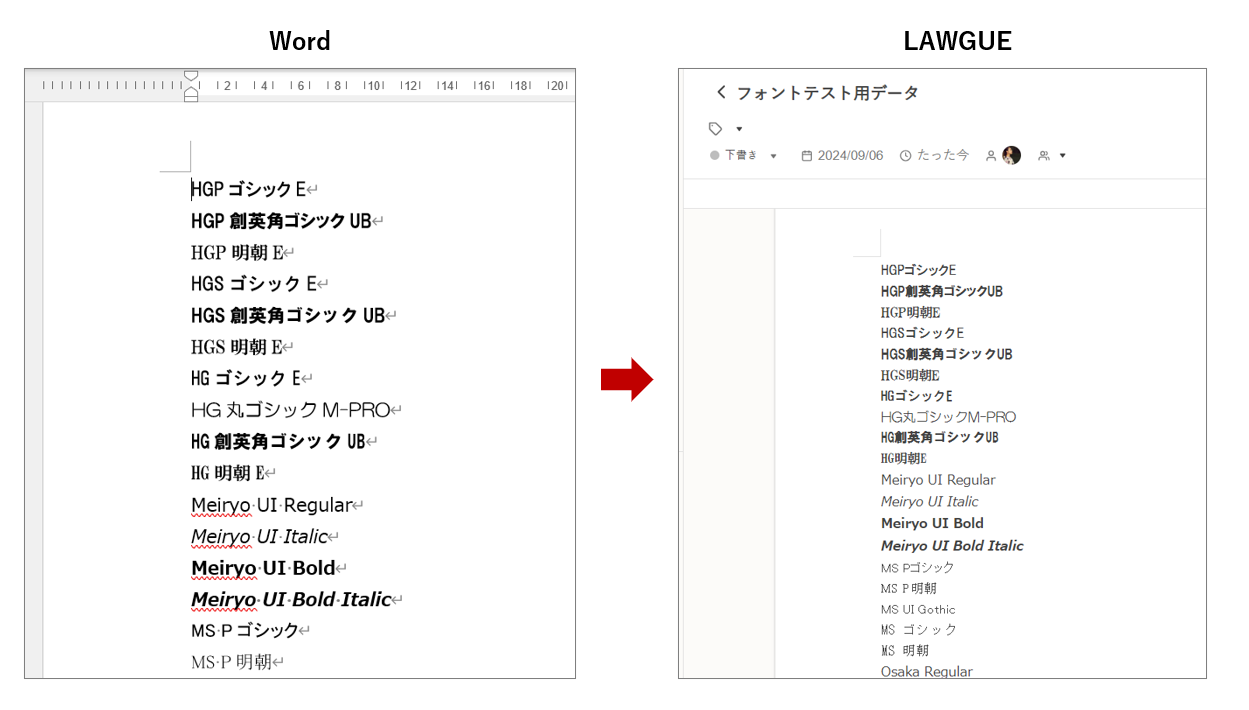1249x710 pixels.
Task: Click the single person owner icon
Action: click(991, 156)
